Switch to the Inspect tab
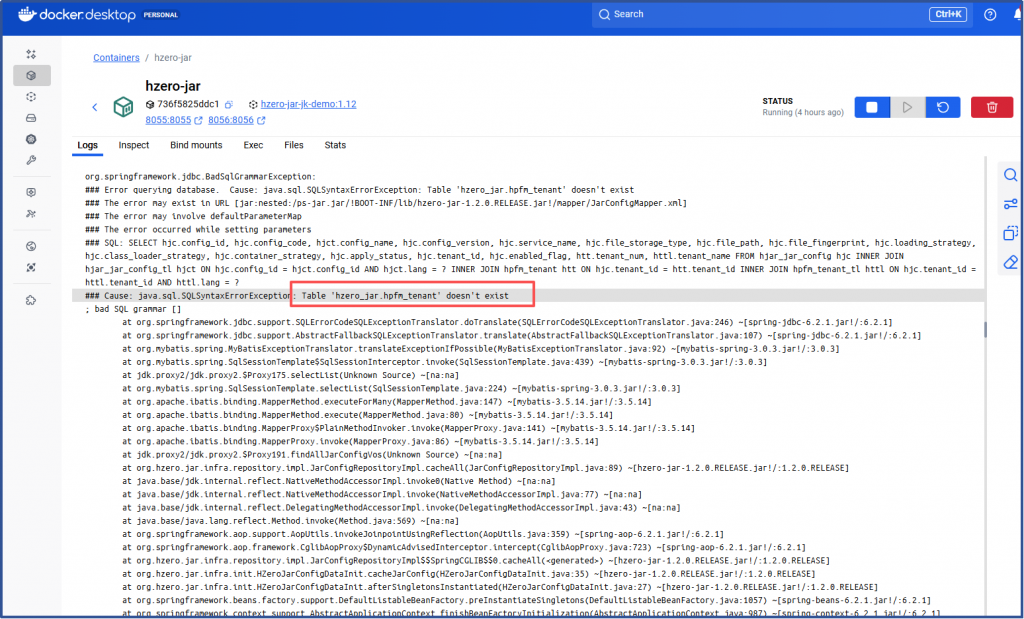This screenshot has width=1024, height=619. click(x=134, y=145)
